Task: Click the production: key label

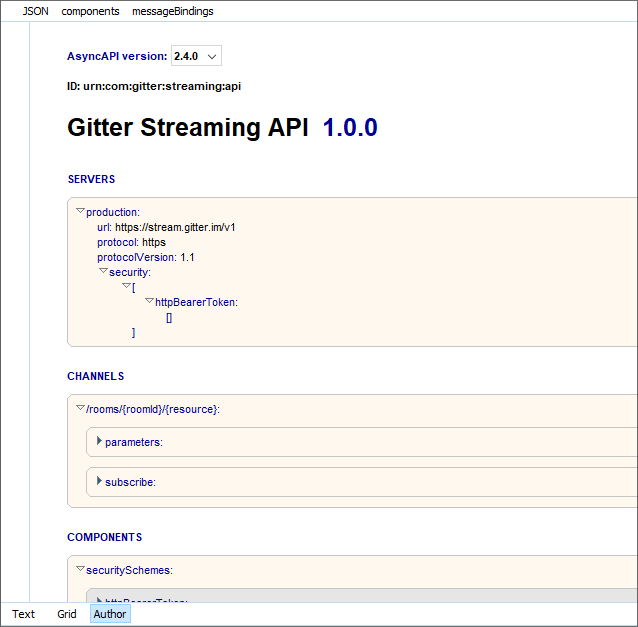Action: point(113,212)
